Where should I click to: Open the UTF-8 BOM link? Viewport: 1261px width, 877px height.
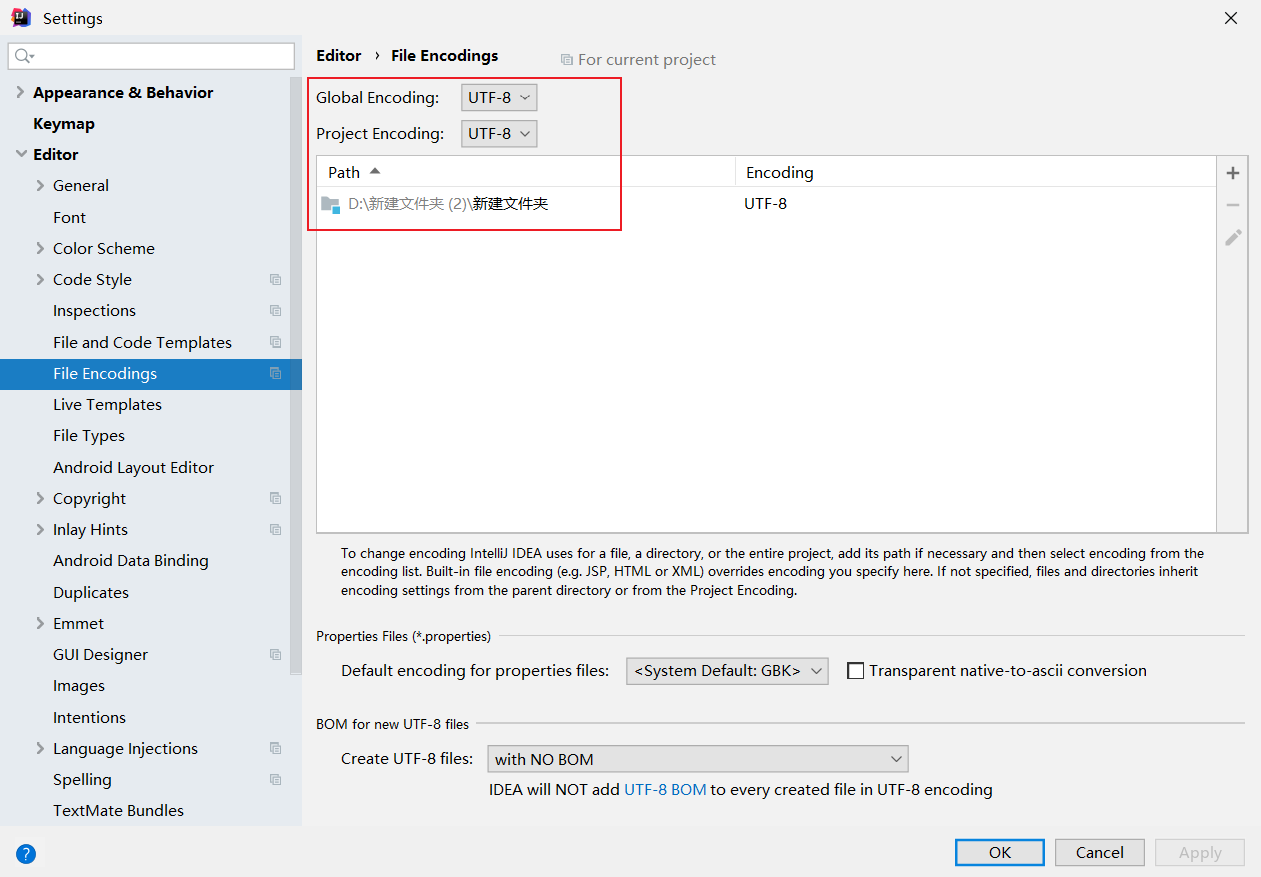click(665, 789)
